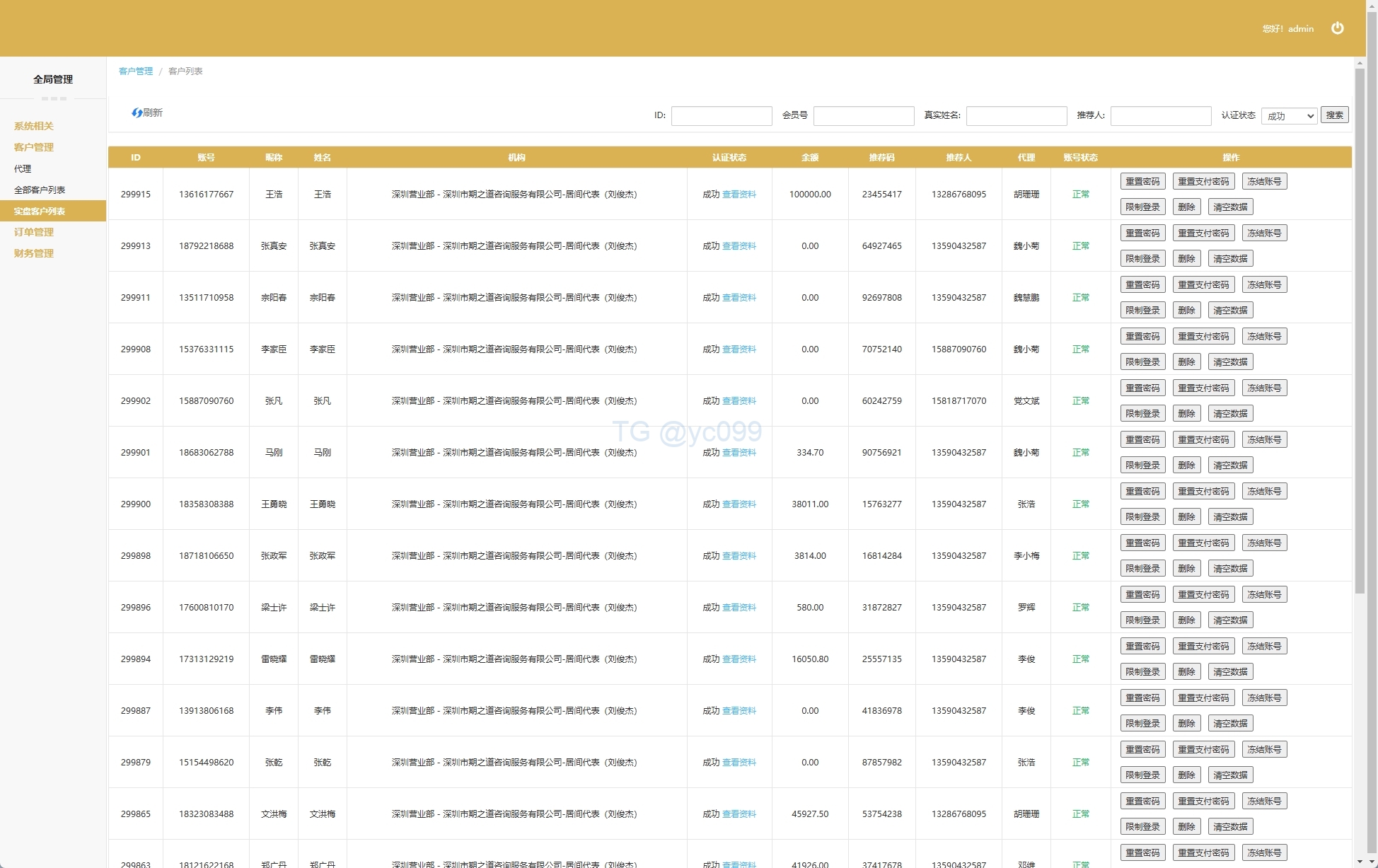Select 全部客户列表 in sidebar
Screen dimensions: 1378x868
[40, 190]
